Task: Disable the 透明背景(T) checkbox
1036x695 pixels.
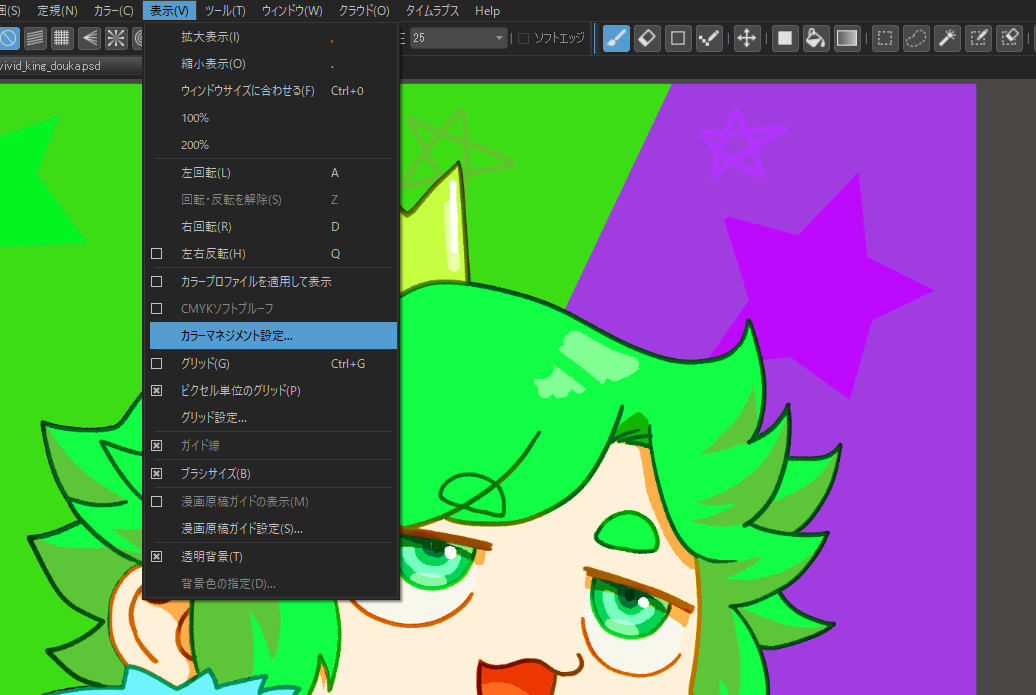Action: pyautogui.click(x=156, y=556)
